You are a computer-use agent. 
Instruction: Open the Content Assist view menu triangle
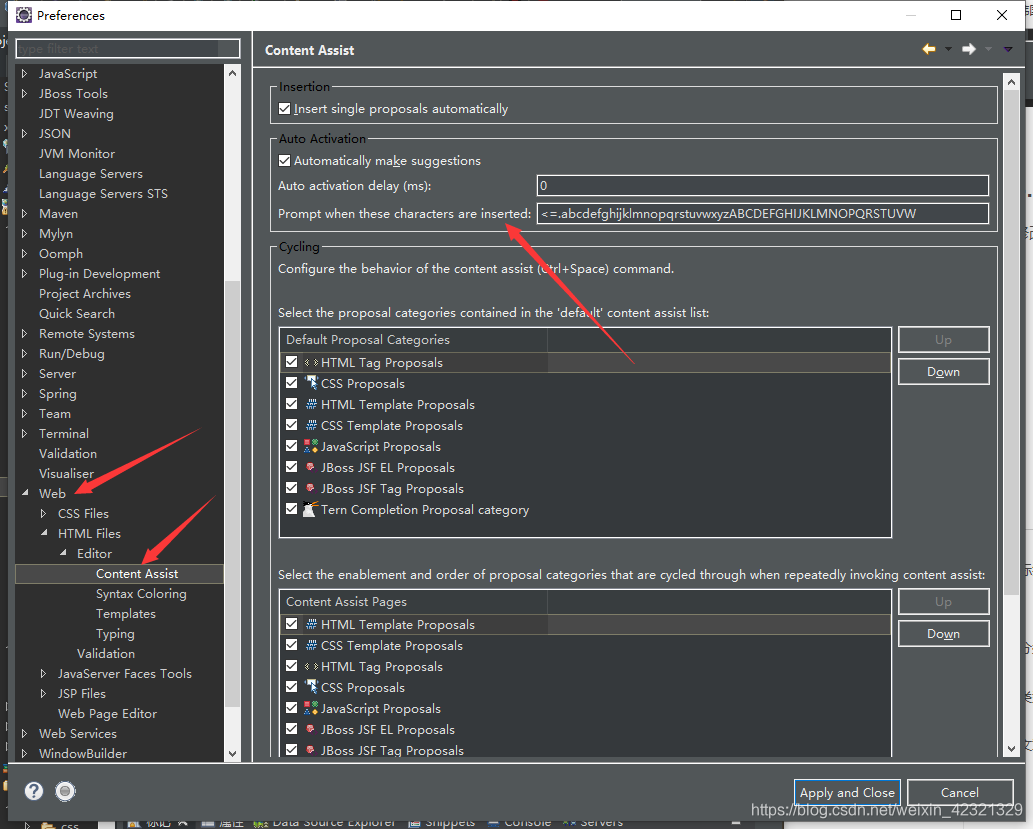[1007, 49]
